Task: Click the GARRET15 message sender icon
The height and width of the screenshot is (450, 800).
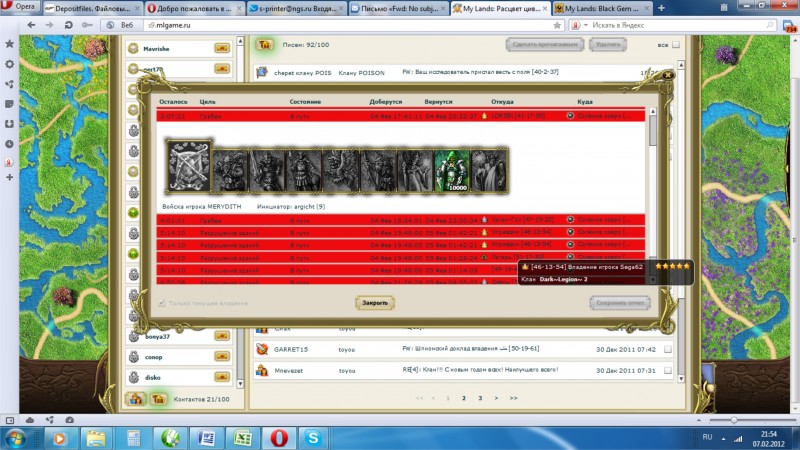Action: pos(262,349)
